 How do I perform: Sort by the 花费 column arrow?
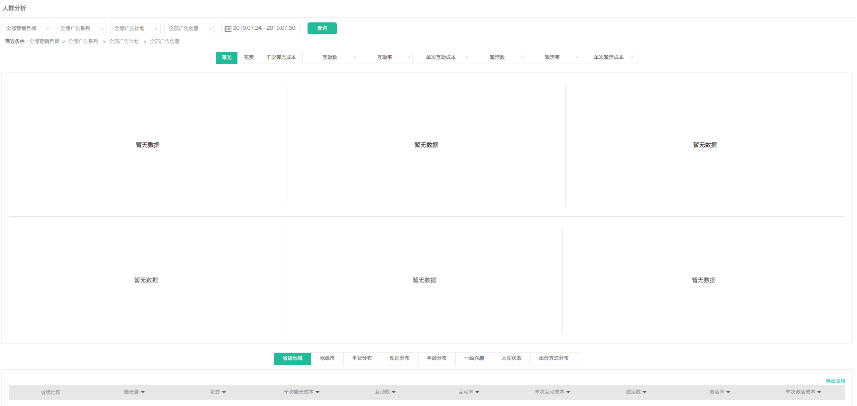click(x=225, y=392)
